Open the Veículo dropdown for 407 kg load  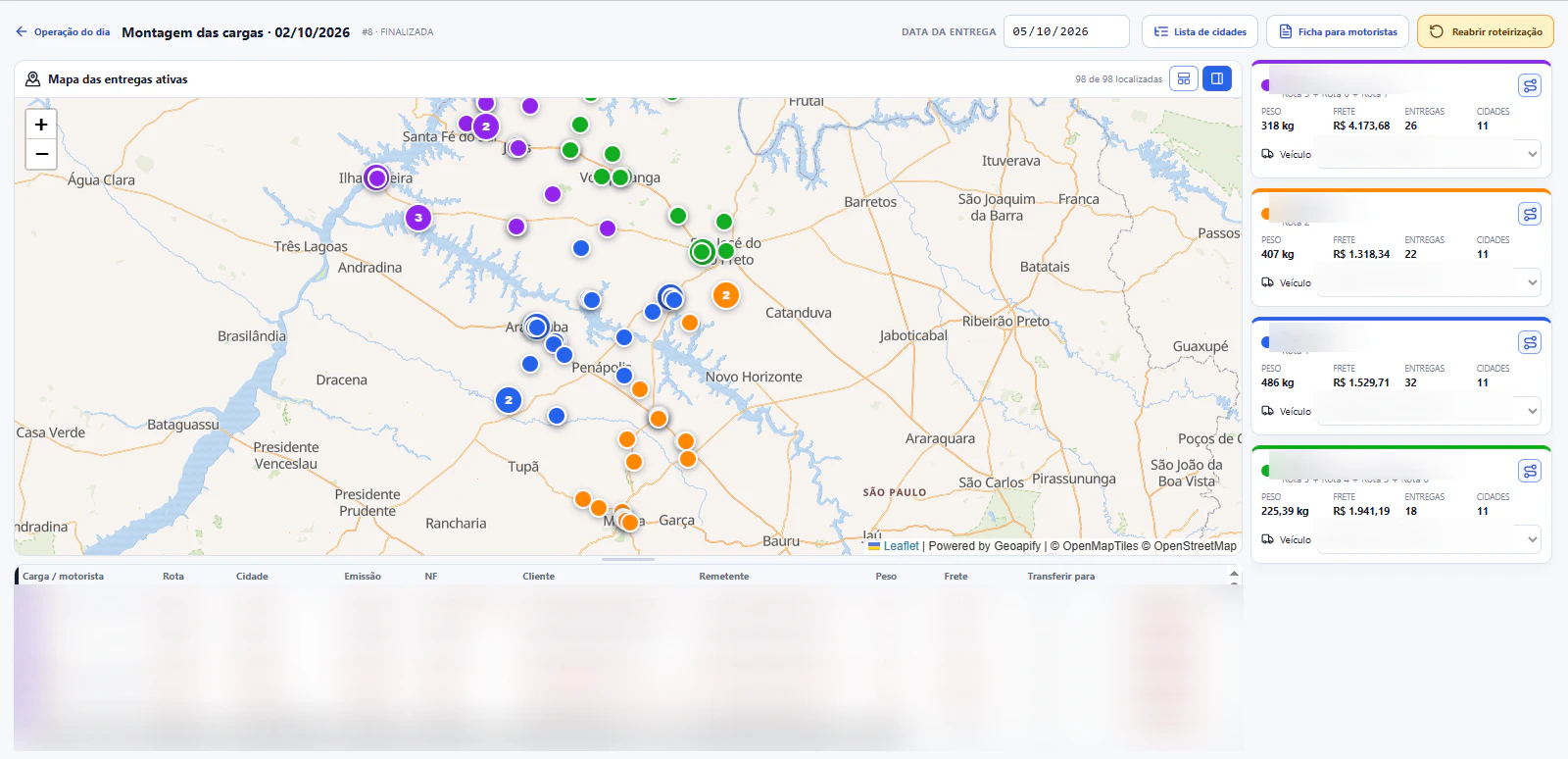coord(1430,282)
